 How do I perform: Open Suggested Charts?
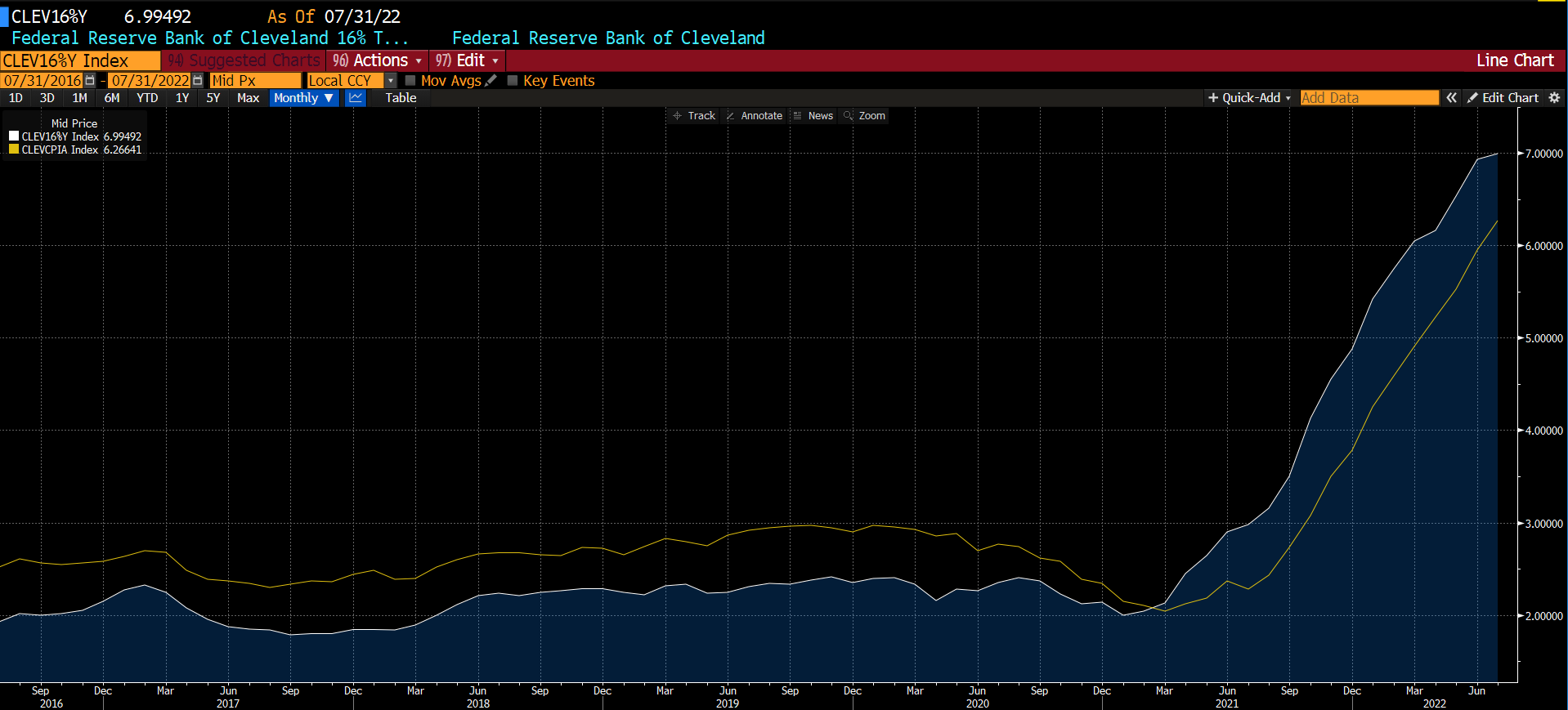click(244, 60)
